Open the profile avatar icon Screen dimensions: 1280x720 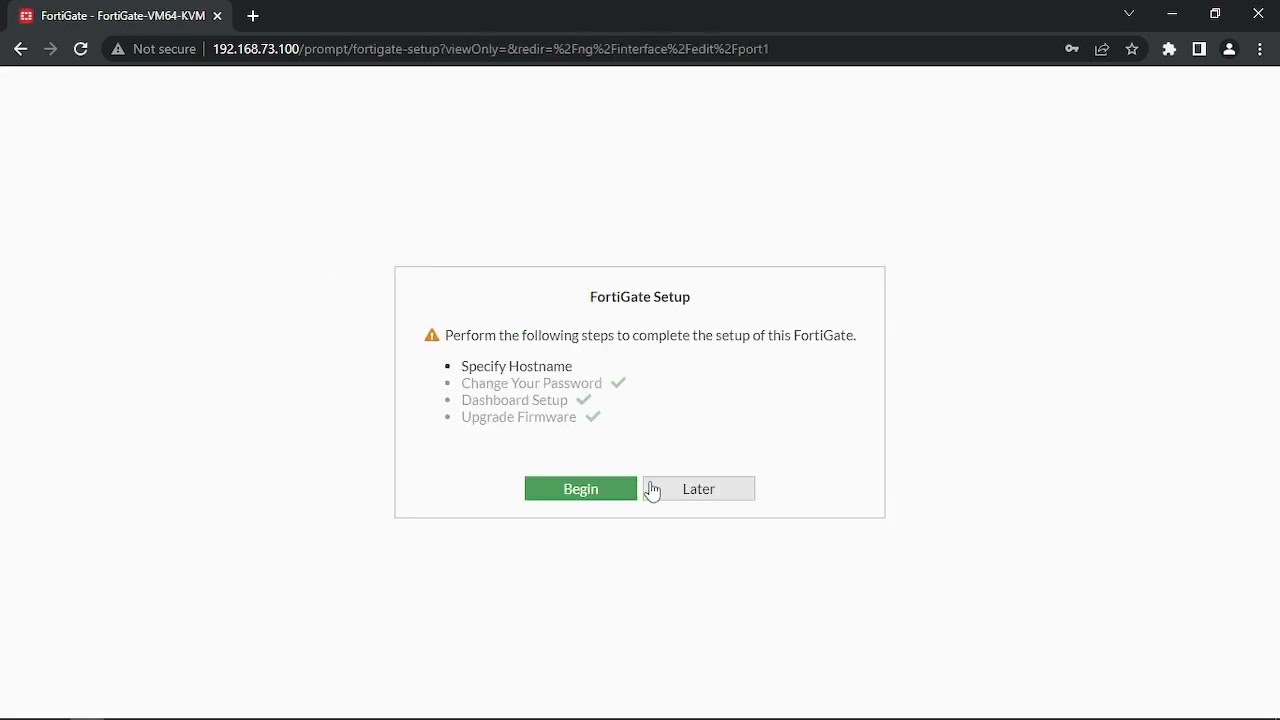1230,49
